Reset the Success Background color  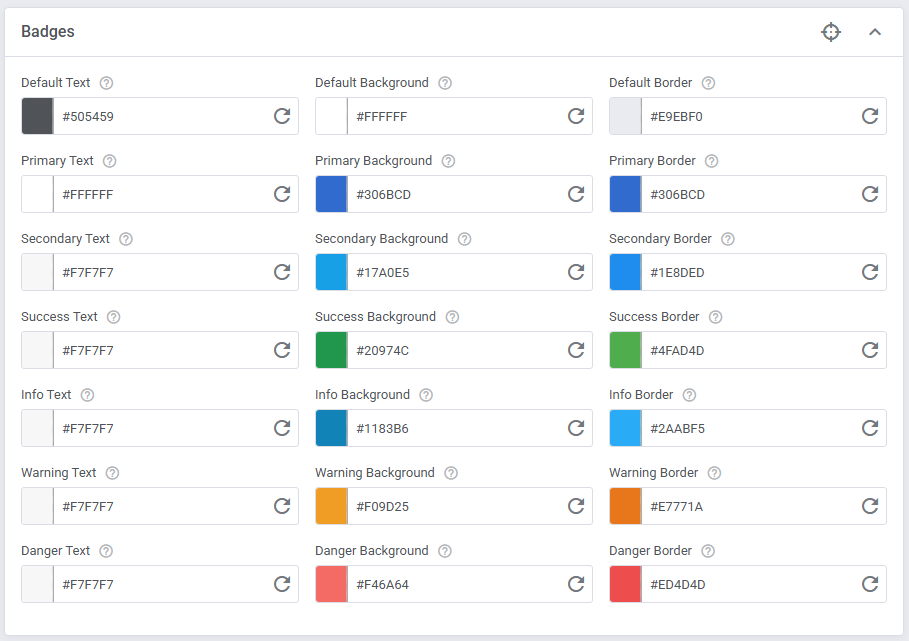pos(576,350)
